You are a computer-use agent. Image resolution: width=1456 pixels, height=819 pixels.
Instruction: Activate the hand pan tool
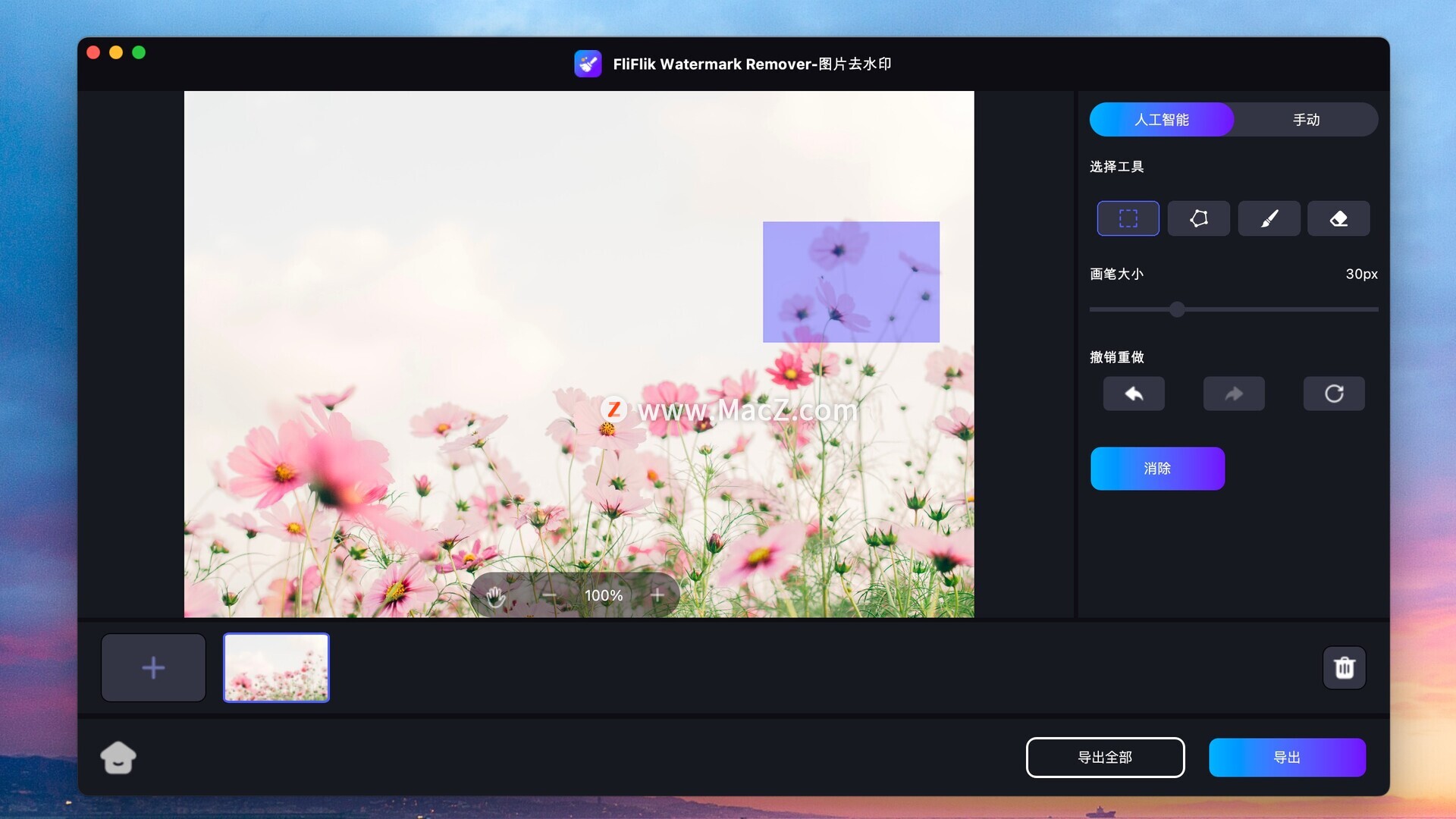coord(495,596)
